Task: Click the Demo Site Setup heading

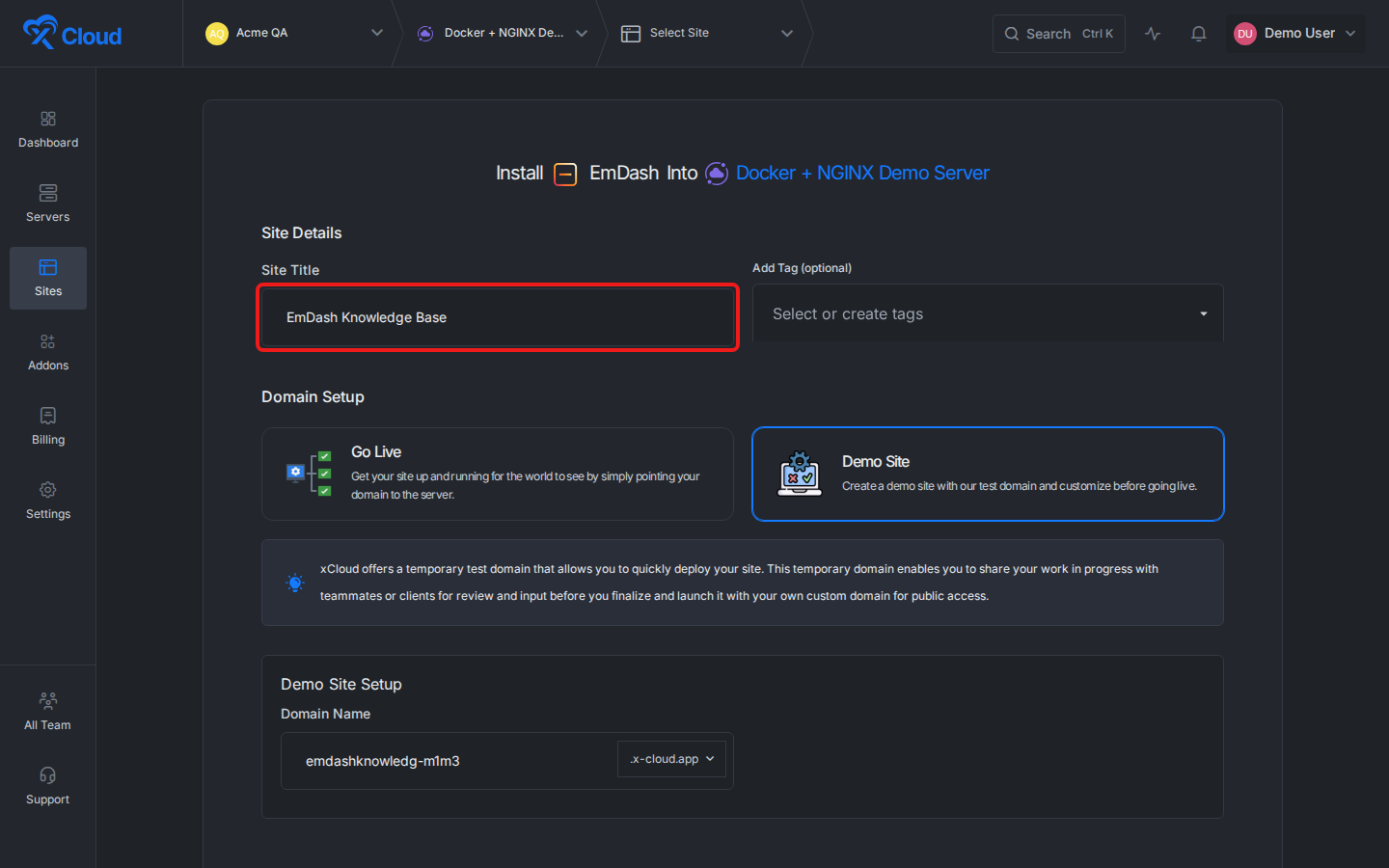Action: click(x=341, y=684)
